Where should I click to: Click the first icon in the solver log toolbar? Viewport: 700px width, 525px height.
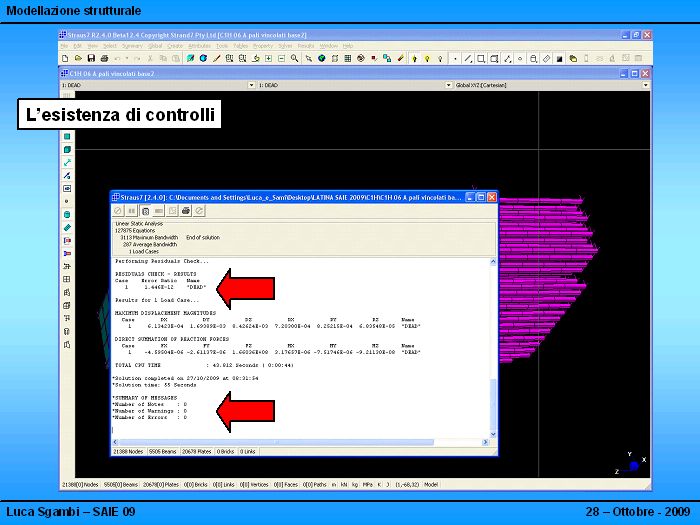pyautogui.click(x=118, y=211)
